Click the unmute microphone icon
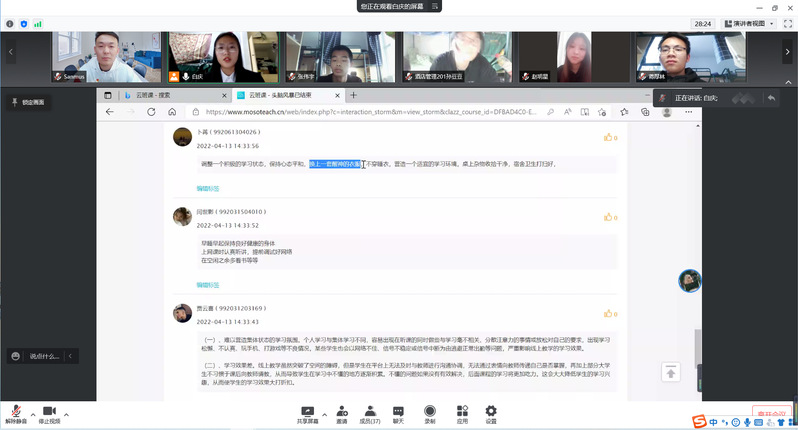Screen dimensions: 798x430 pos(15,411)
